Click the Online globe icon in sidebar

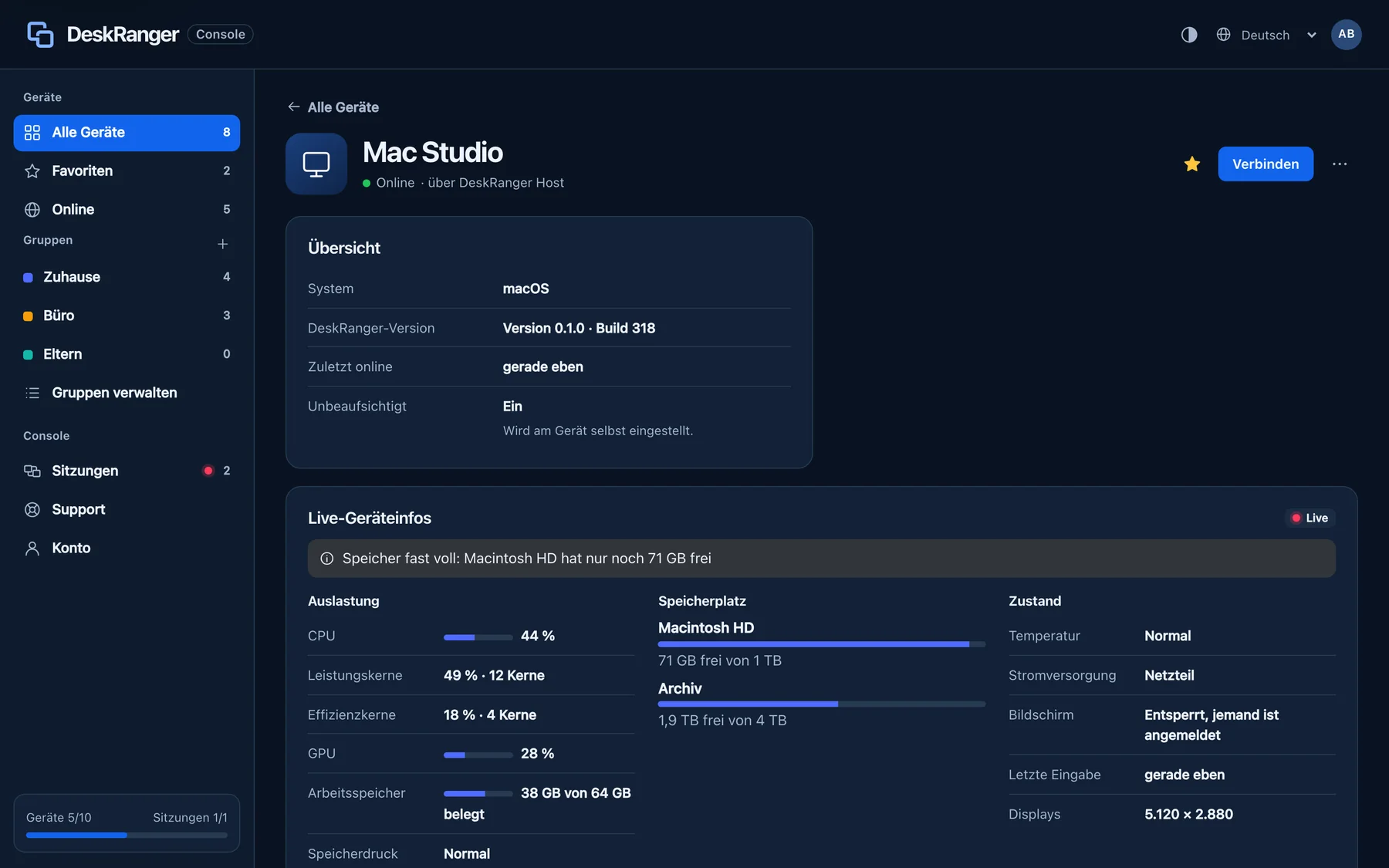tap(32, 210)
